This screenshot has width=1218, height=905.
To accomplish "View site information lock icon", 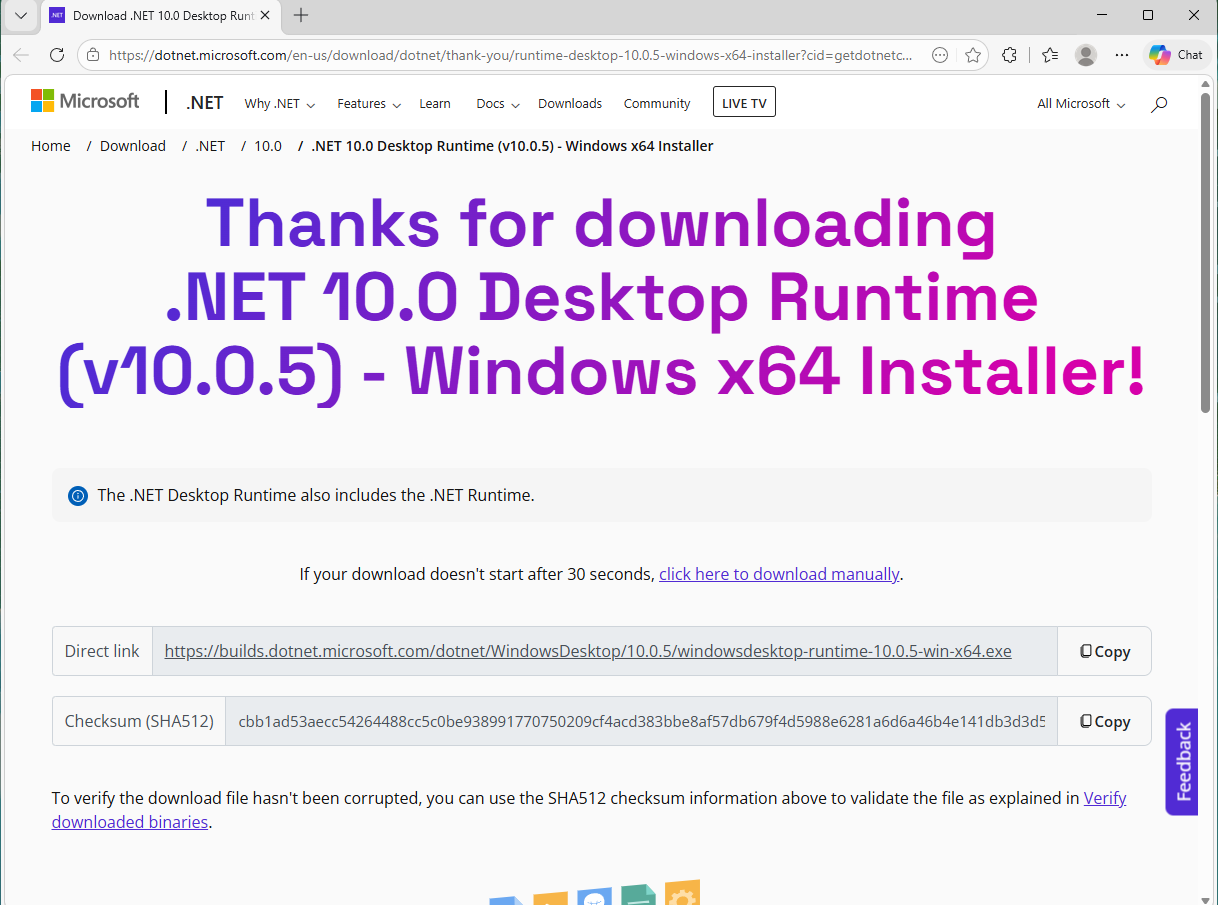I will 93,55.
